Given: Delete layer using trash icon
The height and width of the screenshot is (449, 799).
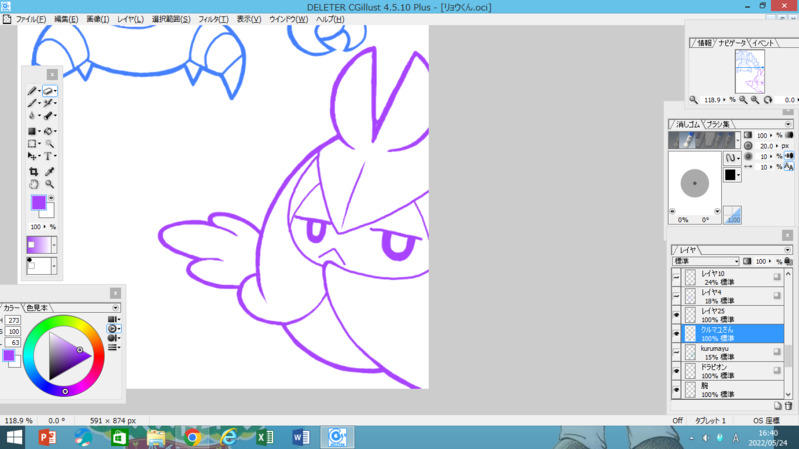Looking at the screenshot, I should tap(788, 406).
